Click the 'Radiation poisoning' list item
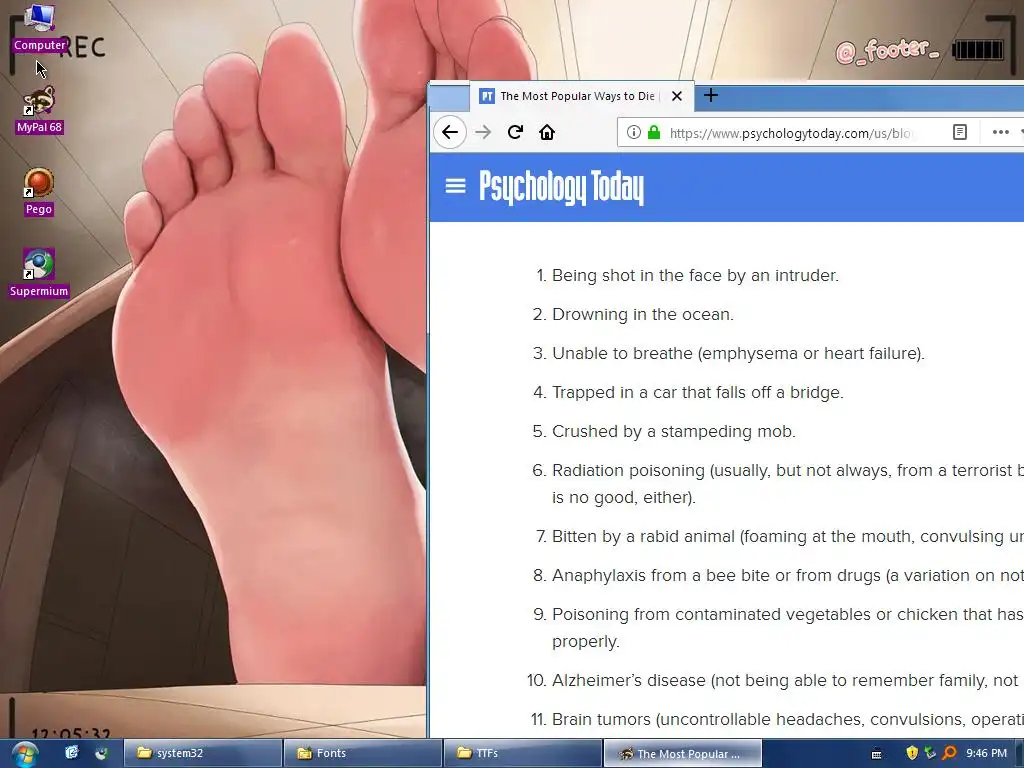The height and width of the screenshot is (768, 1024). point(788,484)
